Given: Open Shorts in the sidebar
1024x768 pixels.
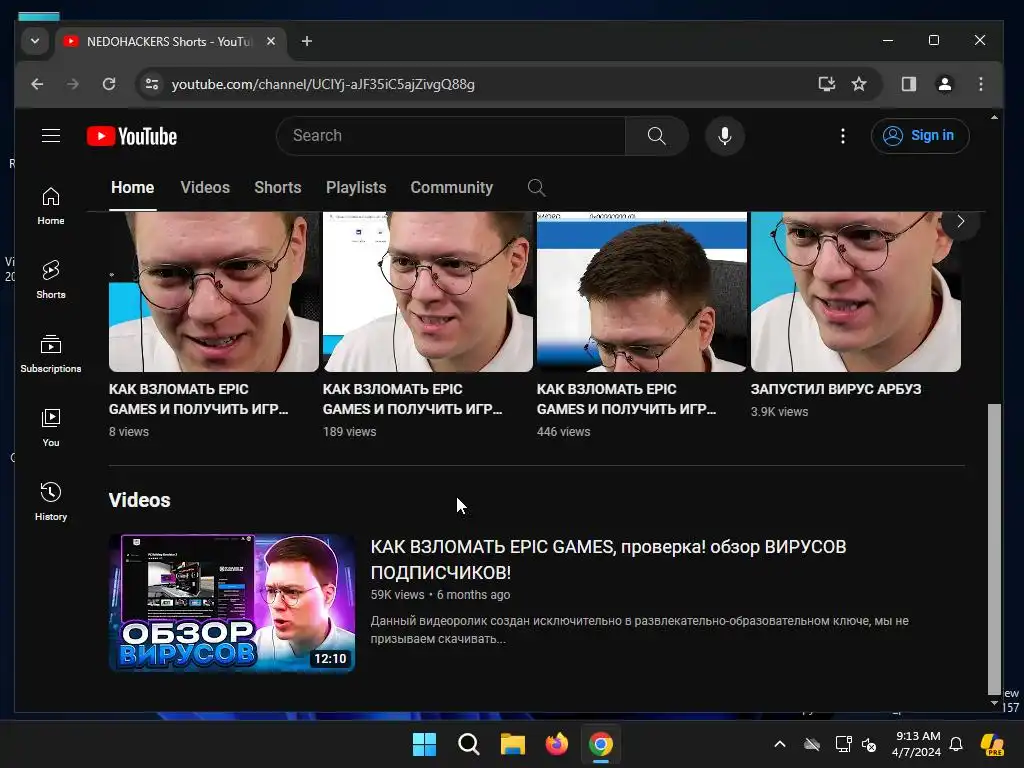Looking at the screenshot, I should pos(51,280).
